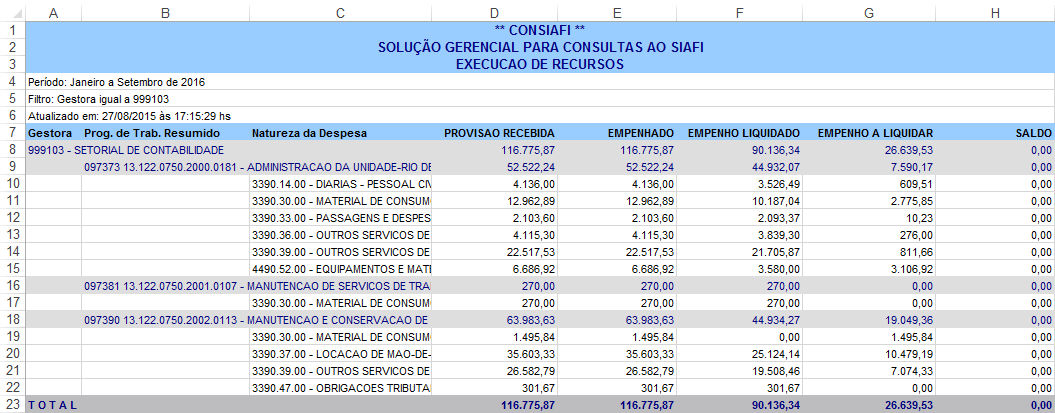Click 'EXECUCAO DE RECURSOS' title cell
This screenshot has width=1055, height=413.
click(x=540, y=65)
